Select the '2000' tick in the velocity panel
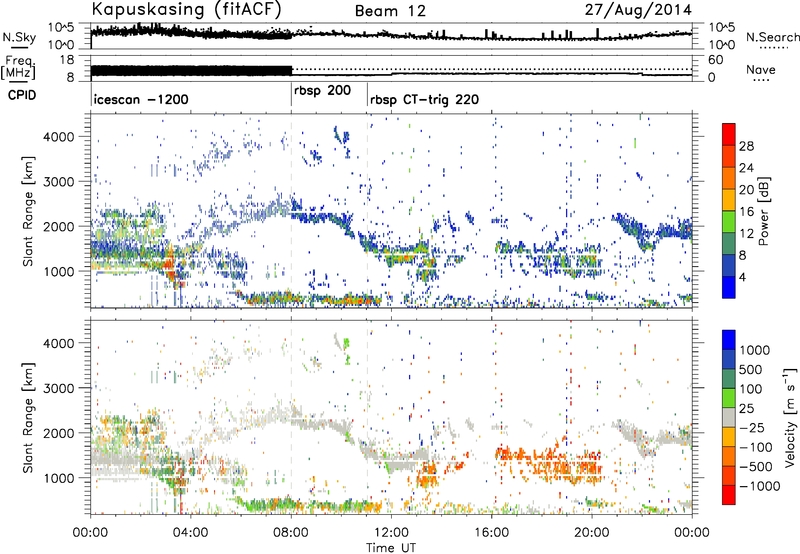The image size is (800, 554). pos(59,433)
